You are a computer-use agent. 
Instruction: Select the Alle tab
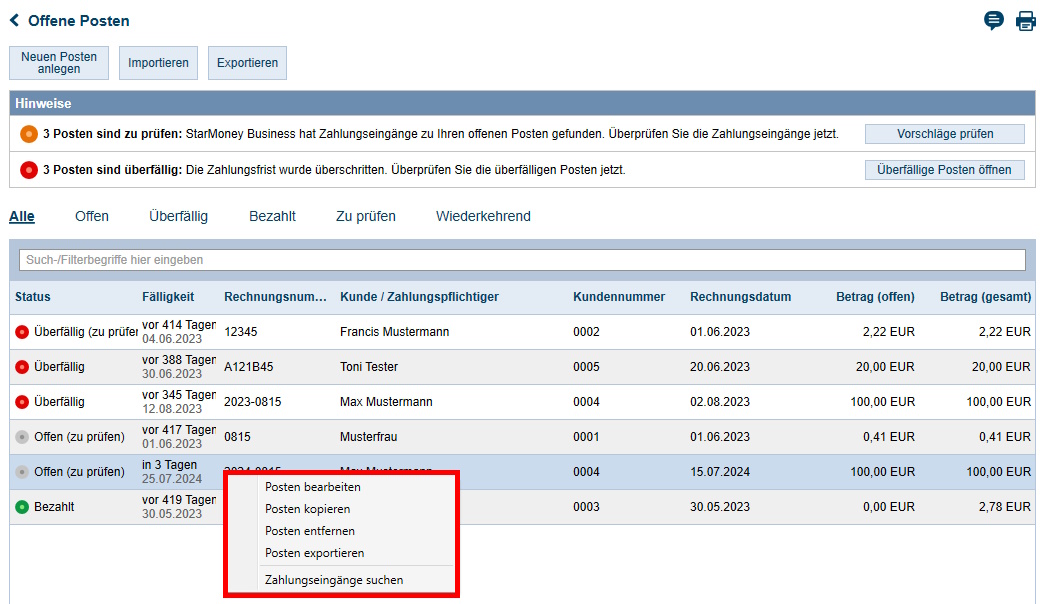click(x=22, y=216)
